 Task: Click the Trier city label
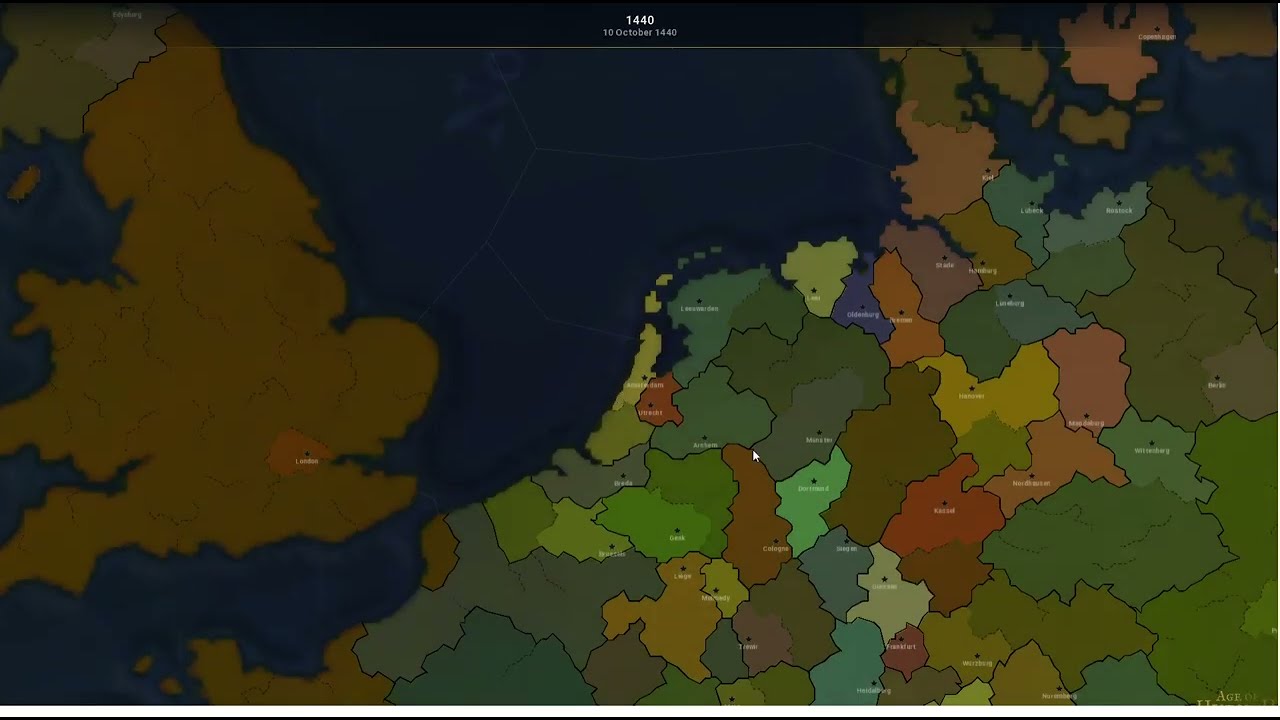[x=748, y=648]
